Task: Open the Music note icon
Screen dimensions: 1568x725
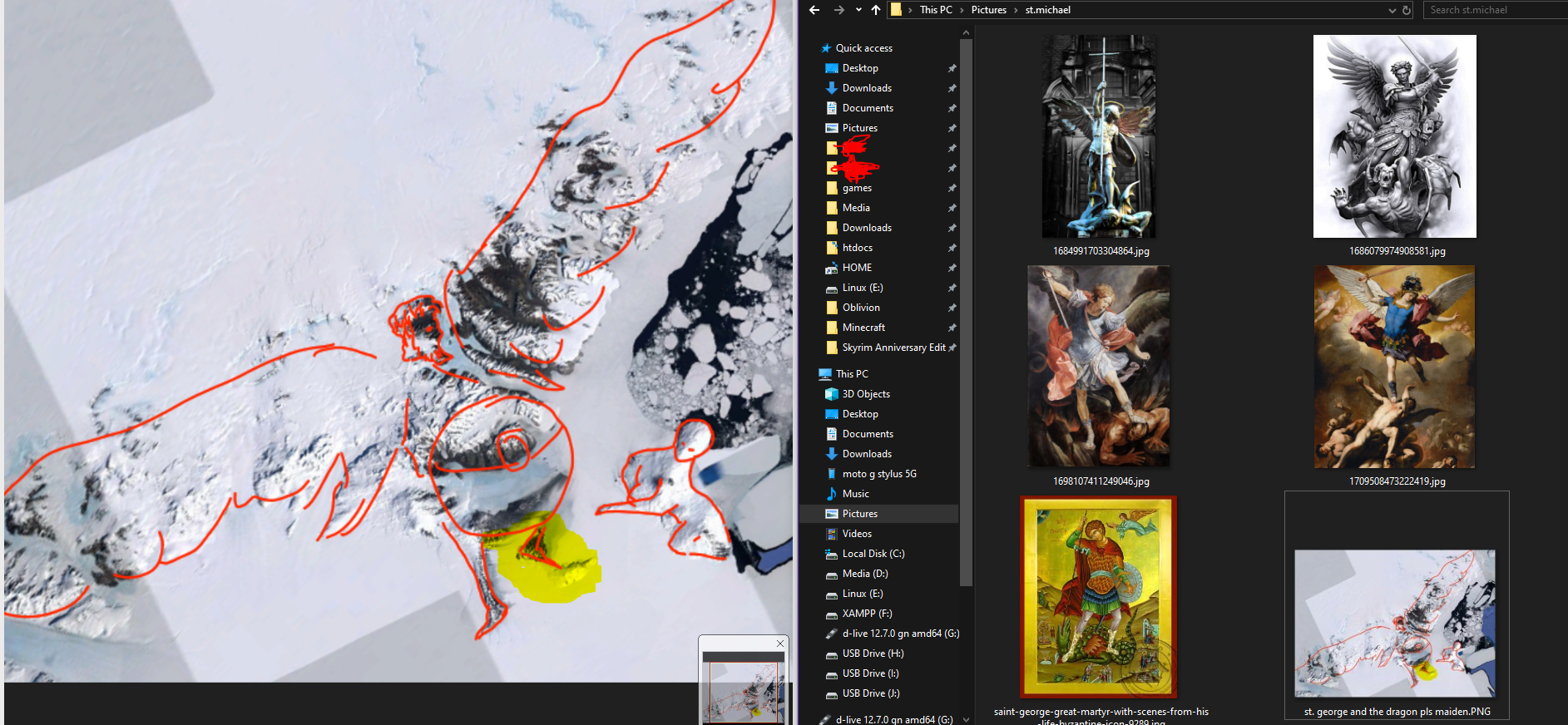Action: pyautogui.click(x=832, y=494)
